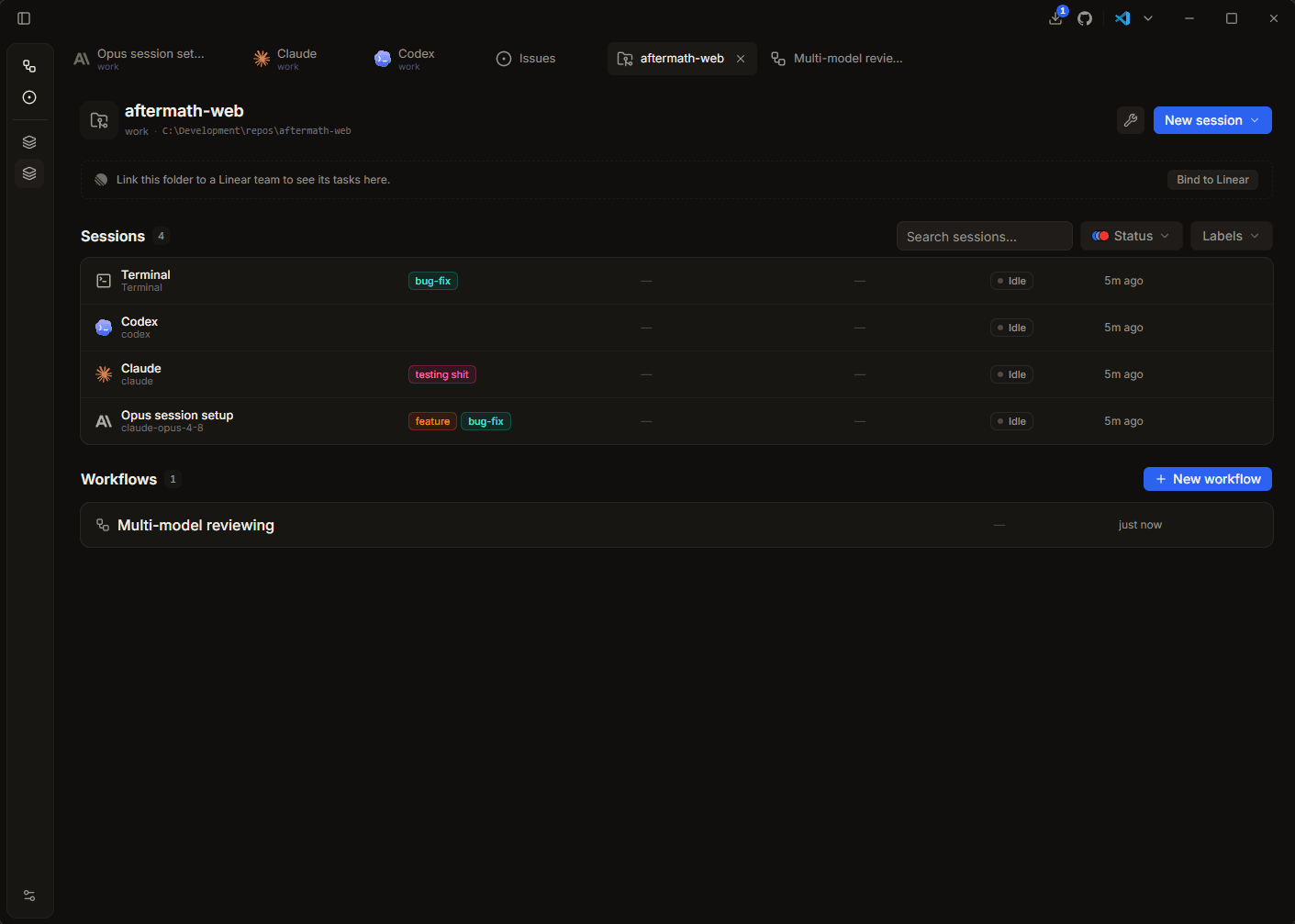Screen dimensions: 1295x924
Task: Open settings sliders icon at sidebar bottom
Action: pyautogui.click(x=29, y=896)
